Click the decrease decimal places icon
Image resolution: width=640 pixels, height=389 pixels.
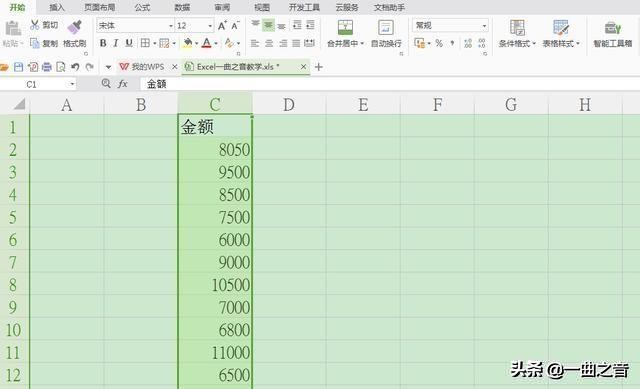click(x=482, y=43)
